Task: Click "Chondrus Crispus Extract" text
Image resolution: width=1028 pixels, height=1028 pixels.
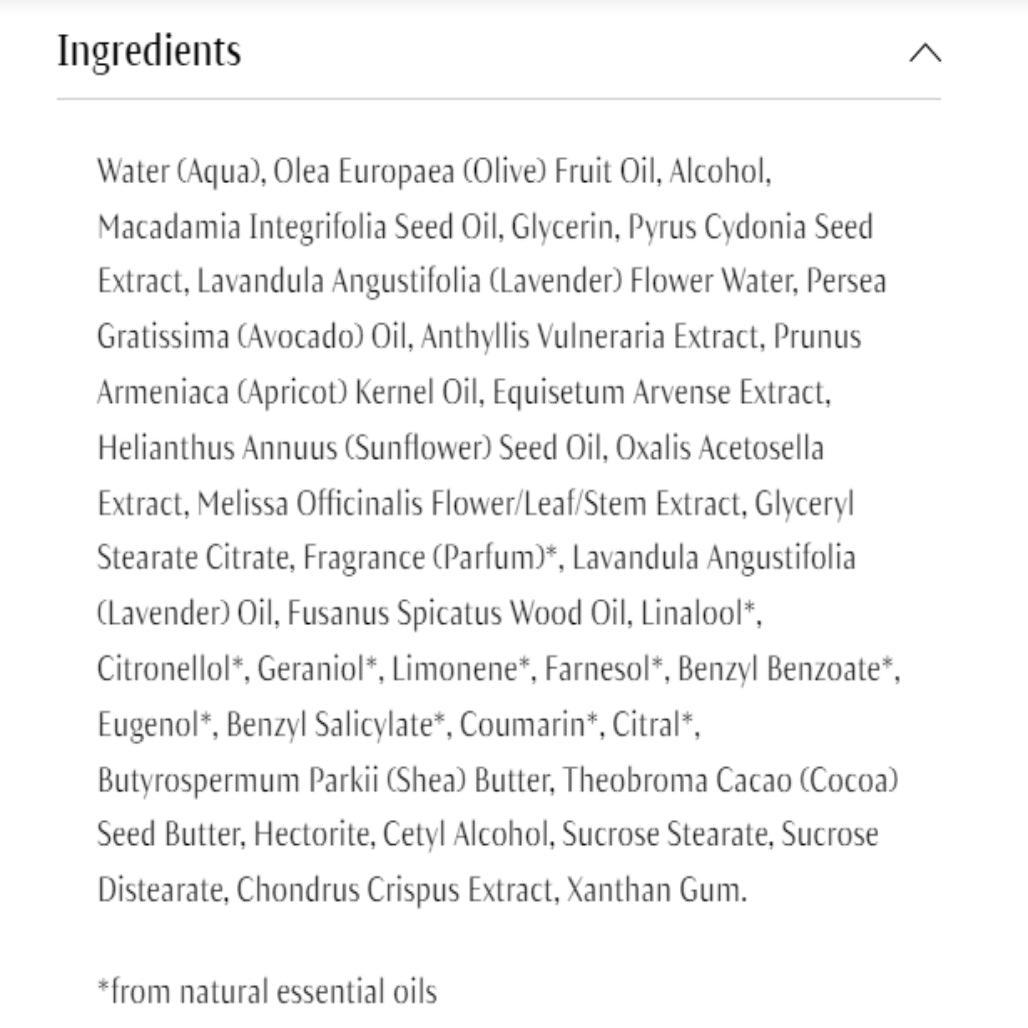Action: (395, 889)
